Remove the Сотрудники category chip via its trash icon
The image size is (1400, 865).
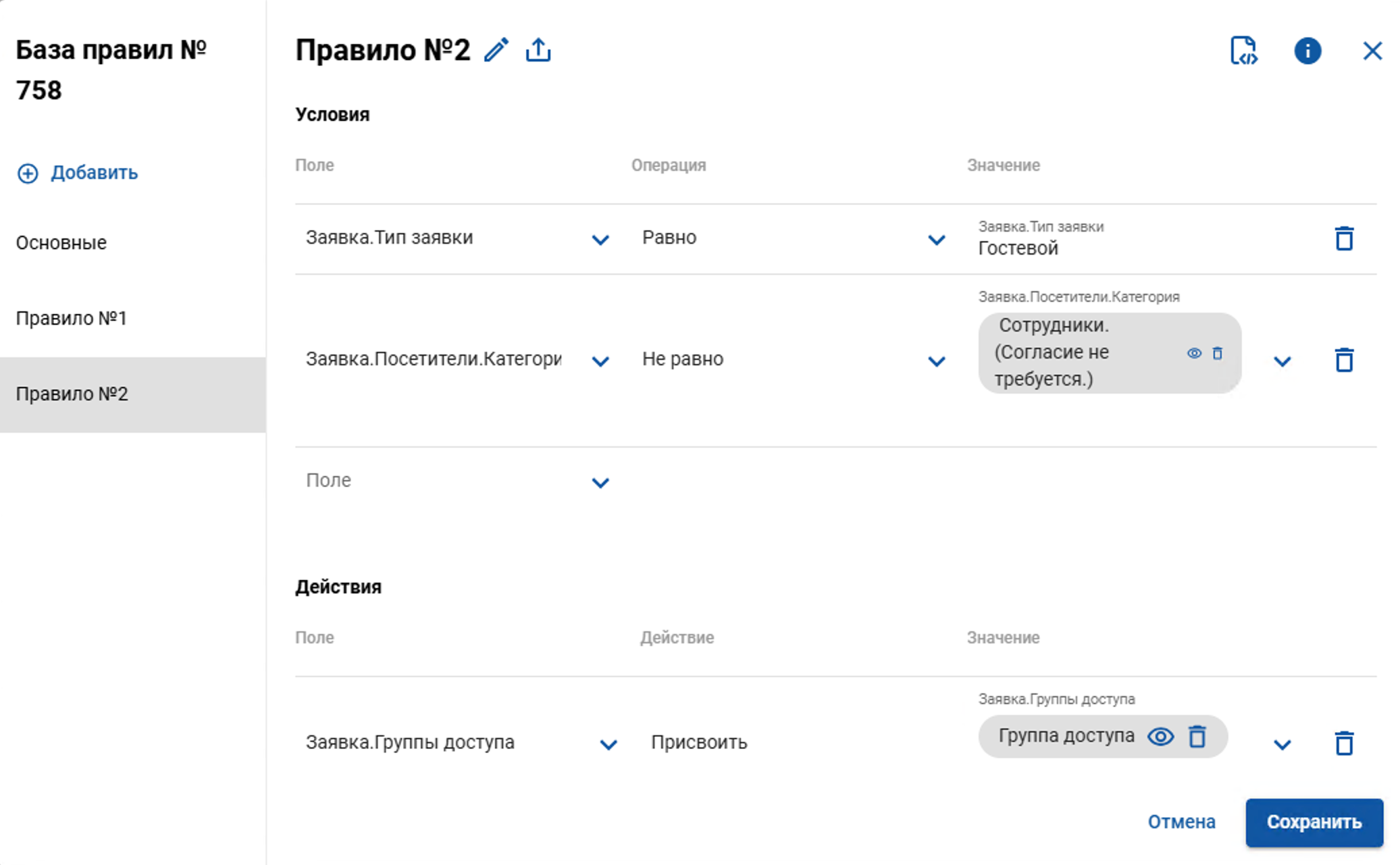click(x=1217, y=353)
